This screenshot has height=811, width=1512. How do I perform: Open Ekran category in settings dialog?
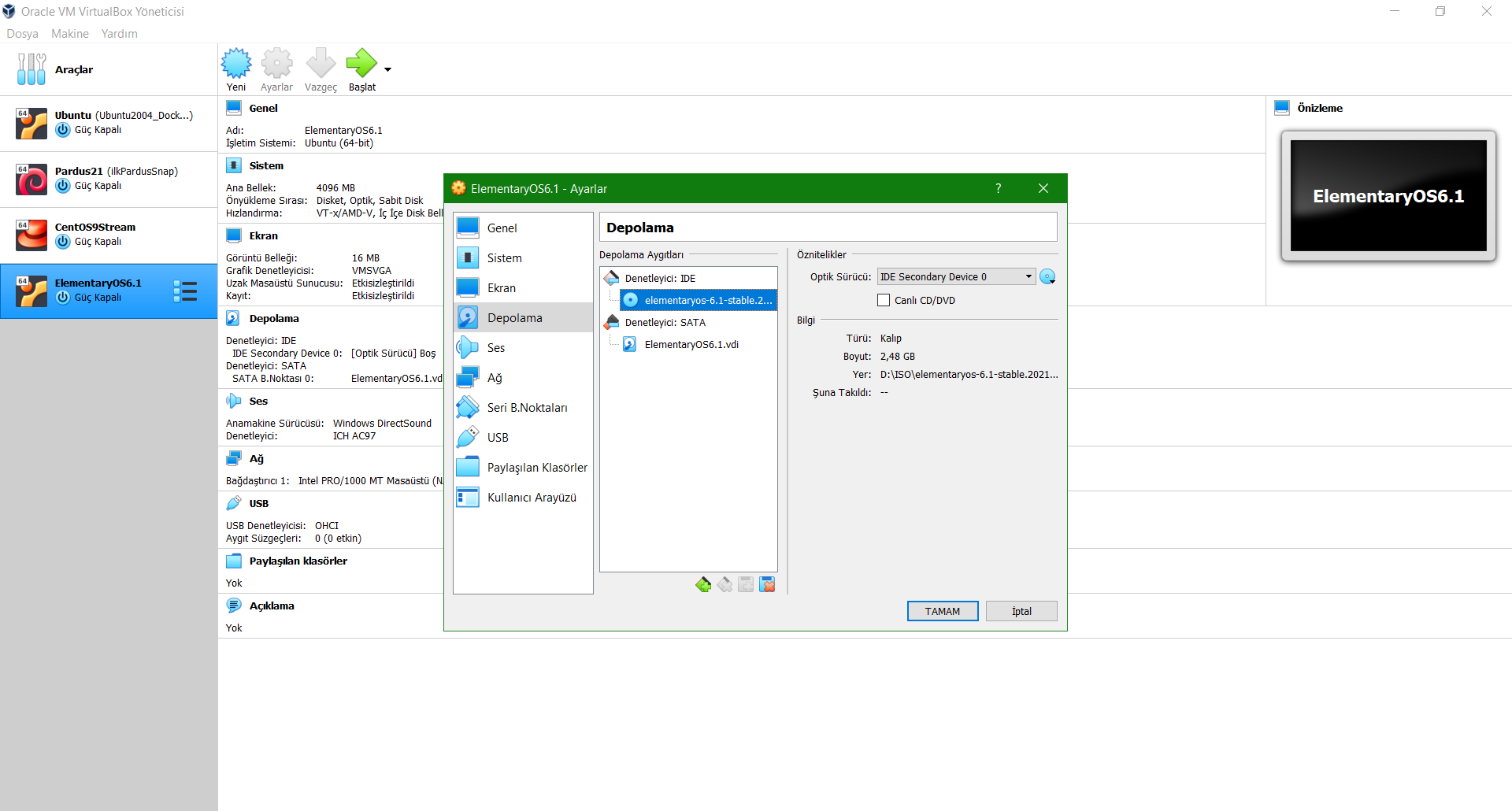pos(523,287)
